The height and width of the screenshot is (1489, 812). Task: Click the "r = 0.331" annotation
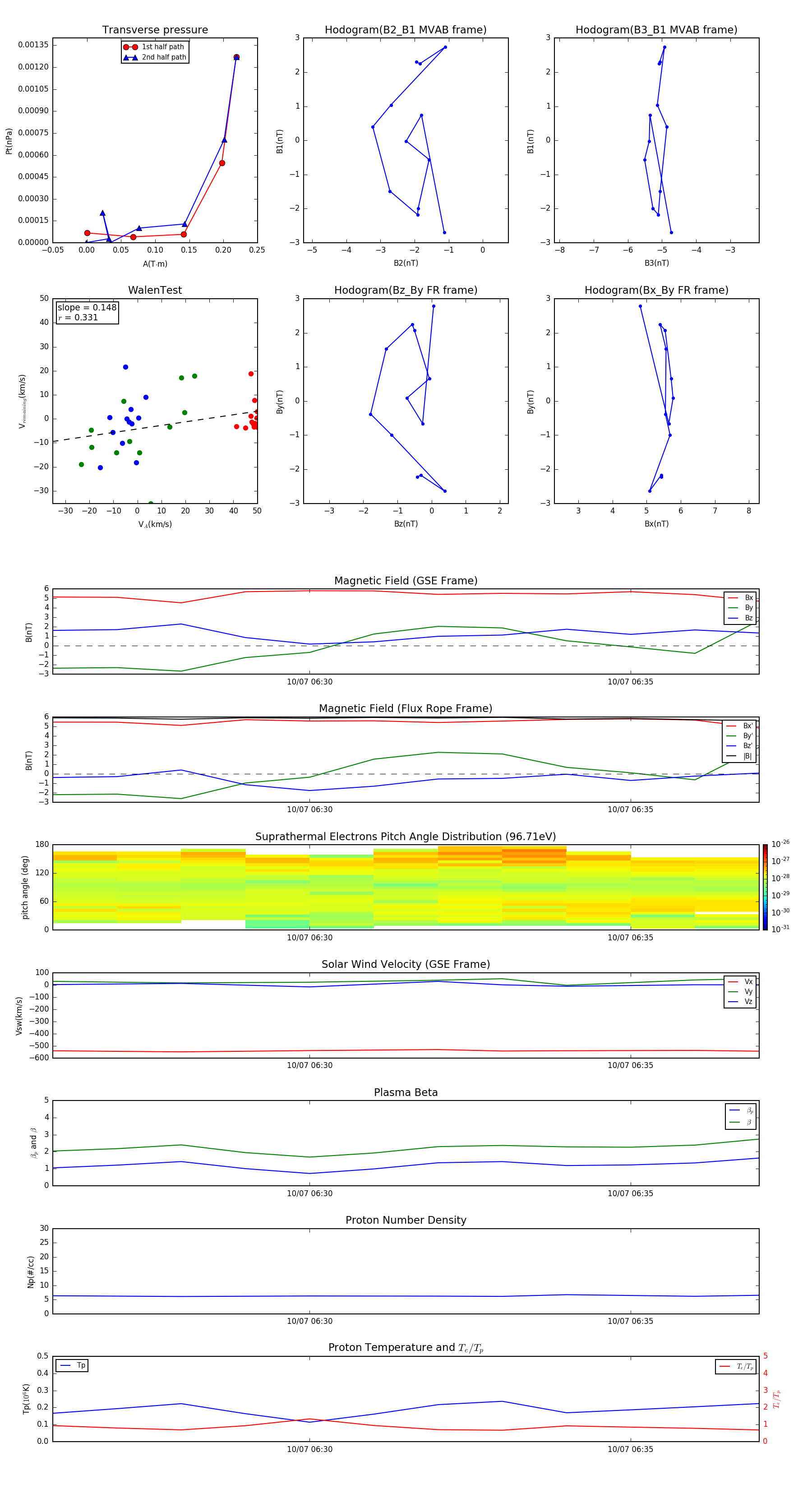[x=78, y=317]
